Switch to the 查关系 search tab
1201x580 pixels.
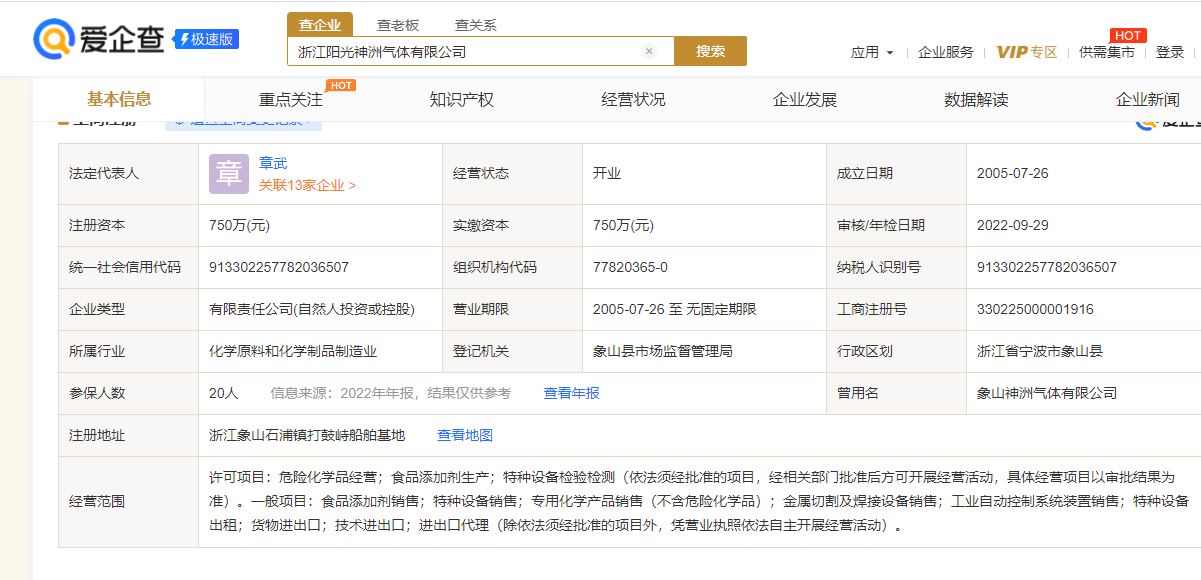click(476, 25)
